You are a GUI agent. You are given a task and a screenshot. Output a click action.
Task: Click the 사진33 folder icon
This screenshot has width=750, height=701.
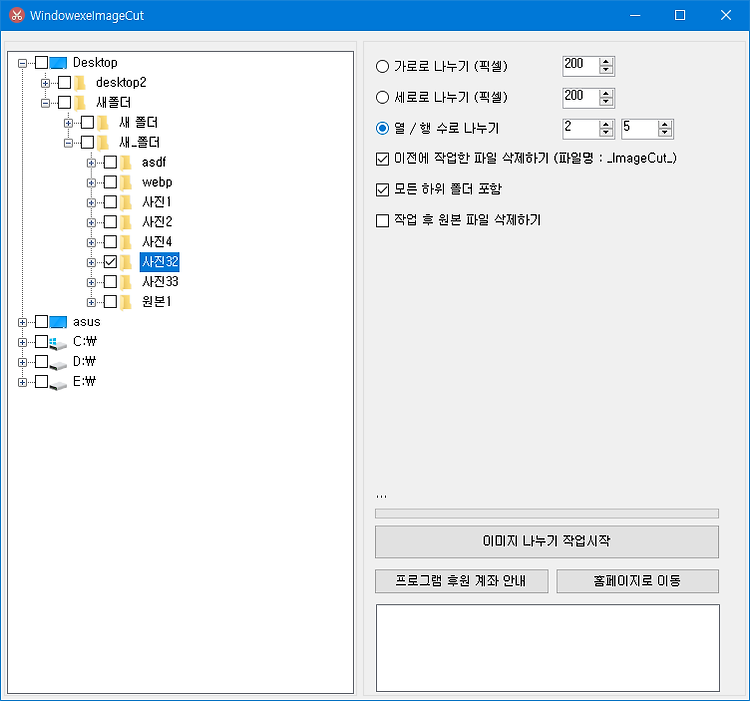click(126, 282)
